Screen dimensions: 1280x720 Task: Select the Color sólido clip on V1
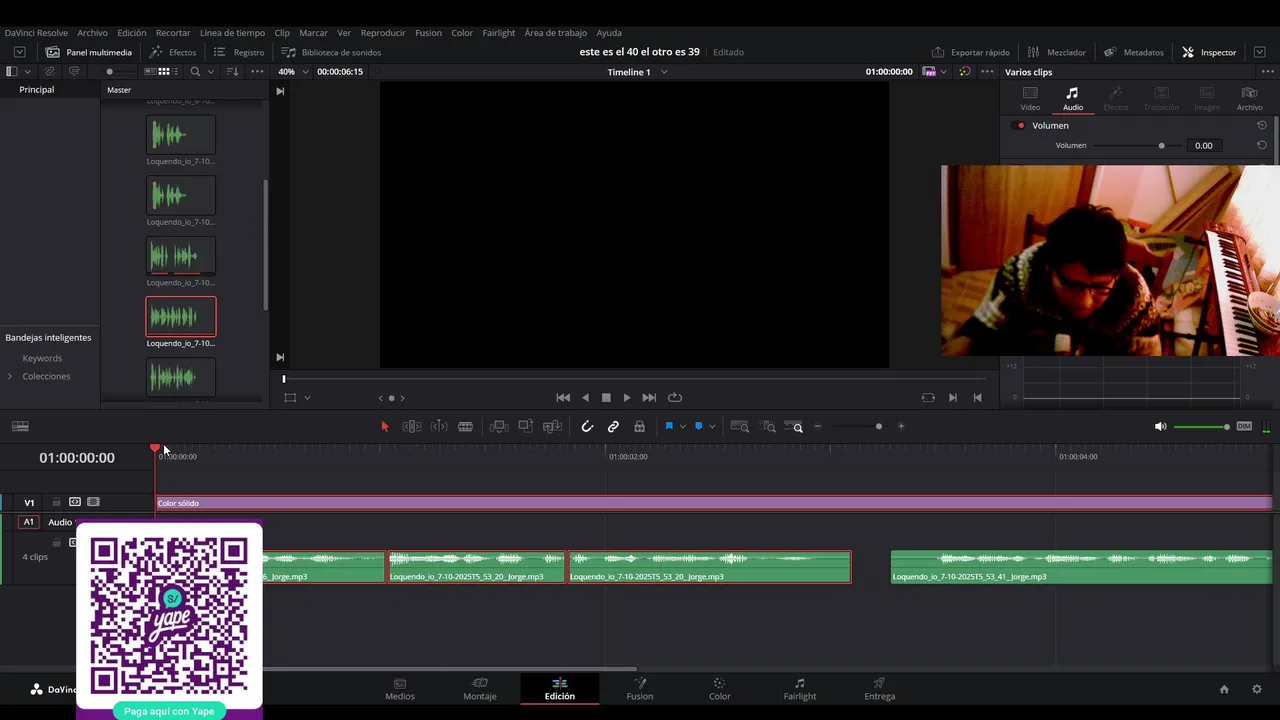click(714, 503)
